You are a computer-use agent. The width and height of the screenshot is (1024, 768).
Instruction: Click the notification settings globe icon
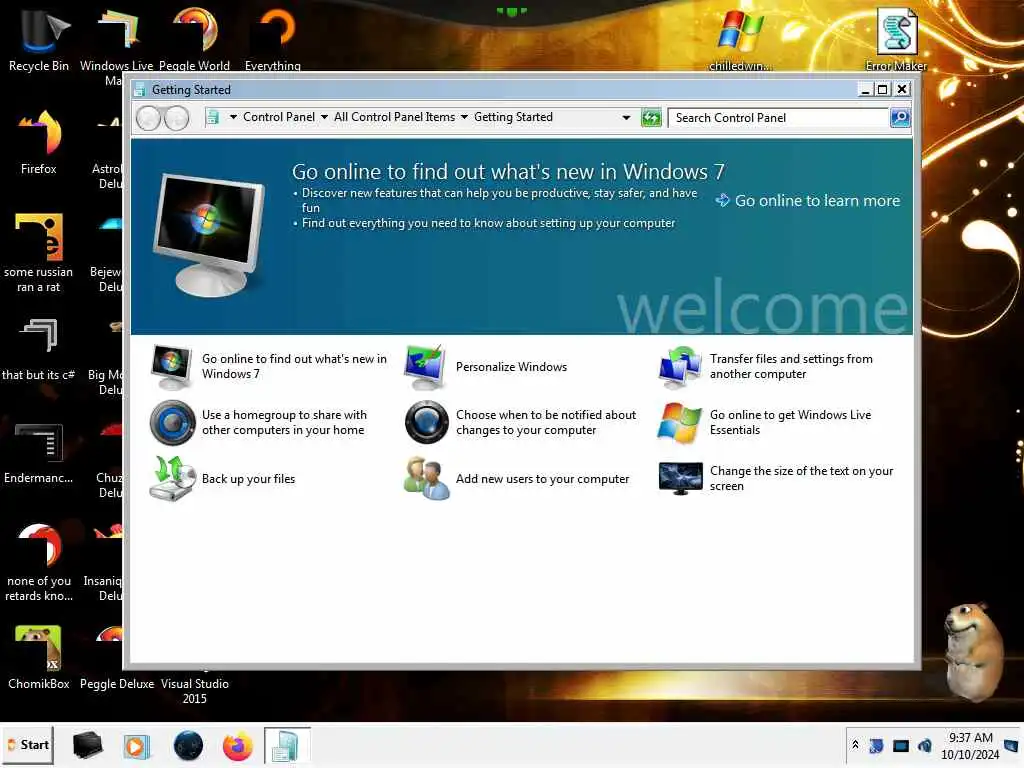(x=426, y=423)
